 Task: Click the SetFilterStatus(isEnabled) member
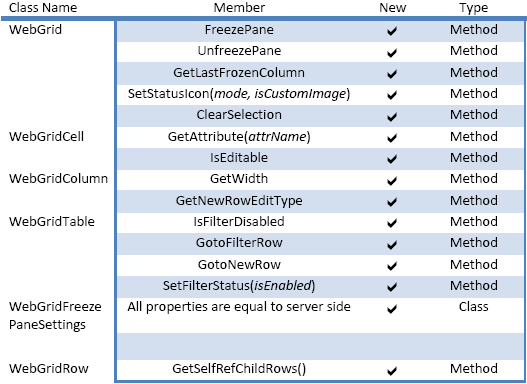click(x=239, y=286)
